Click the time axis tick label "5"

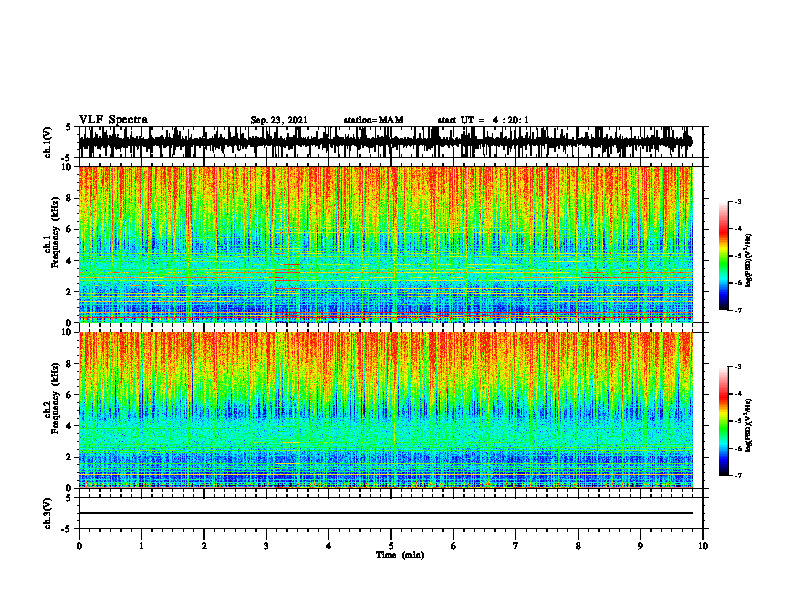click(x=391, y=546)
